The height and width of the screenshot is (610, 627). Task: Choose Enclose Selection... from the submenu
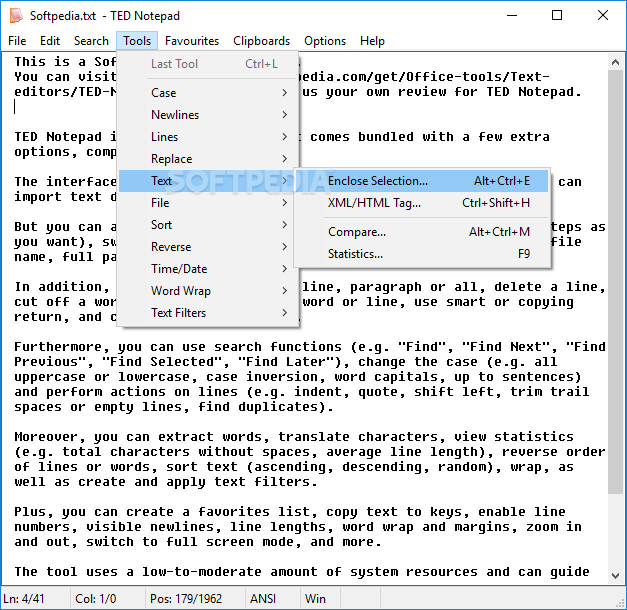coord(422,181)
